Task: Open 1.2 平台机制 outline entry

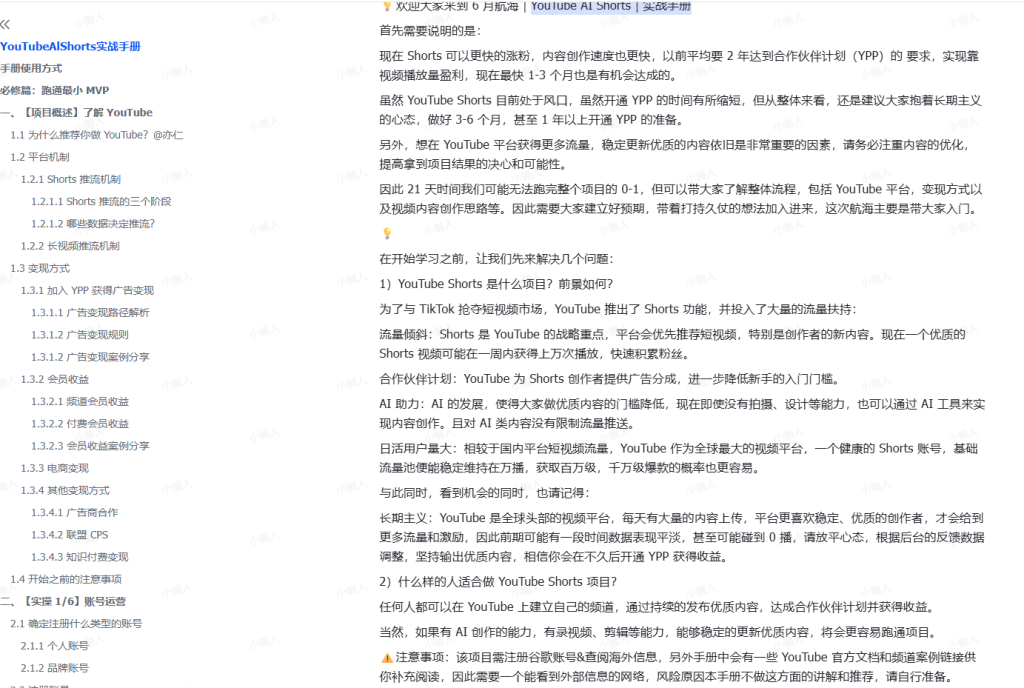Action: point(40,157)
